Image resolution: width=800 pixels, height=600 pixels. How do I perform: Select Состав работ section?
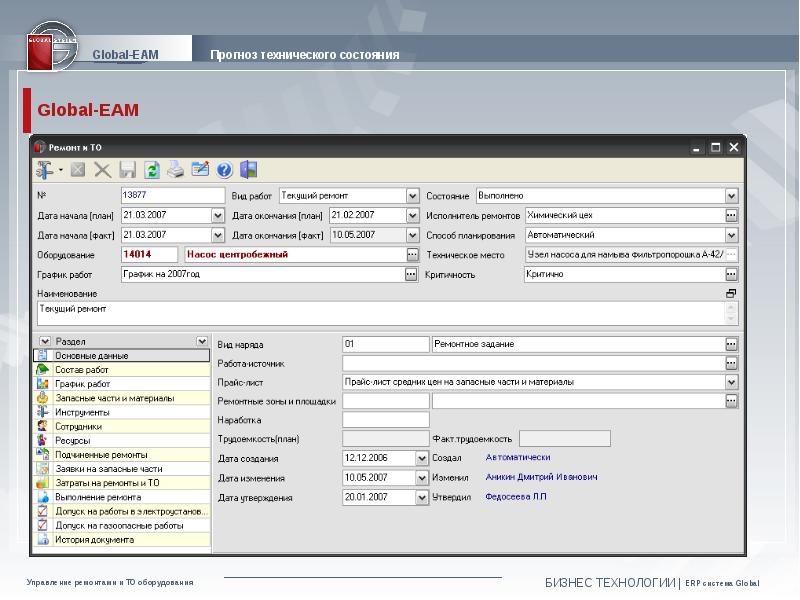82,370
